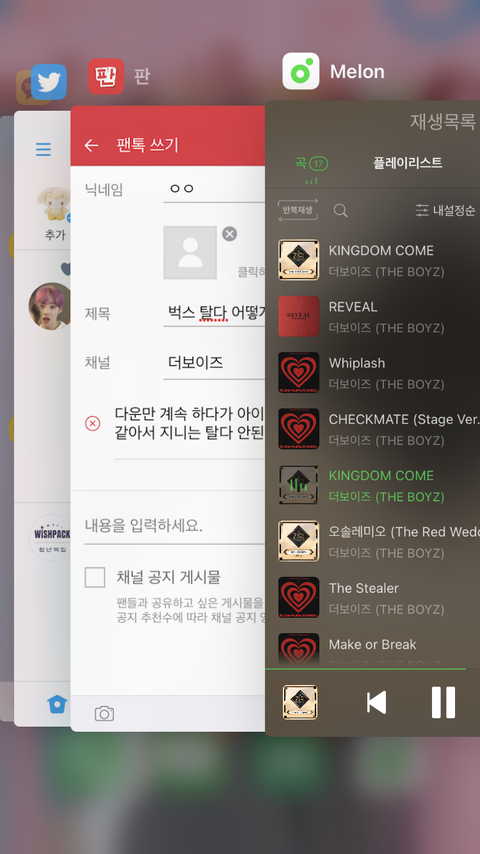Select the 곡 17 songs tab
Viewport: 480px width, 854px height.
312,163
